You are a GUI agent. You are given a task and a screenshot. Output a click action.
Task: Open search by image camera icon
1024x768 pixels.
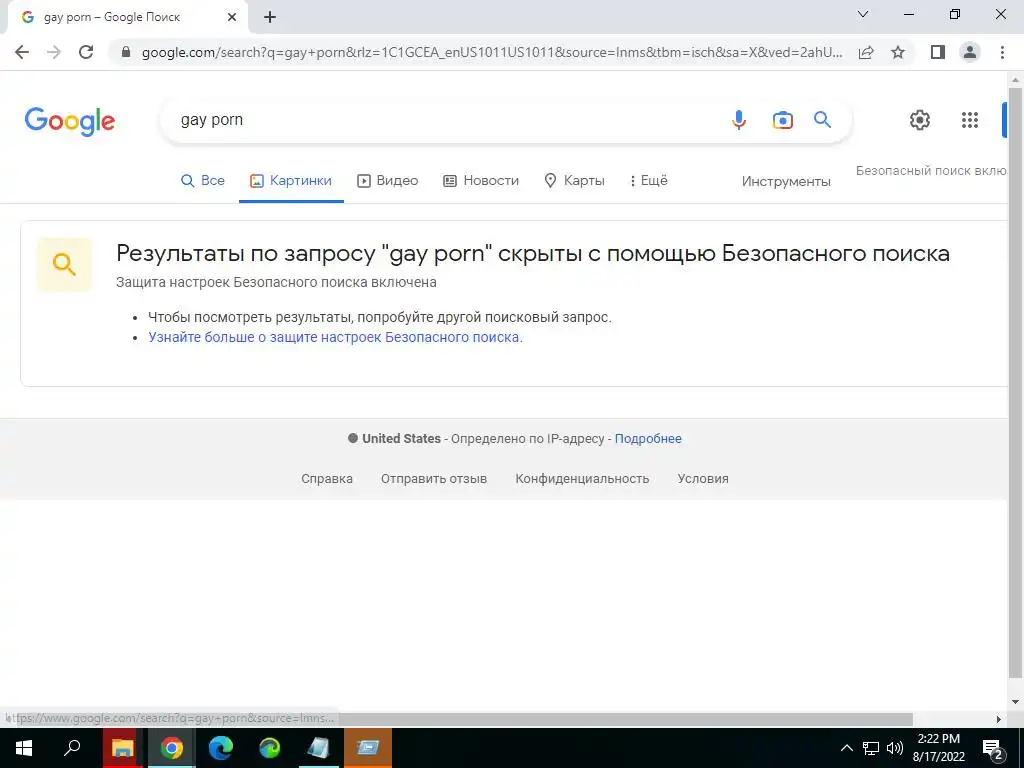782,120
